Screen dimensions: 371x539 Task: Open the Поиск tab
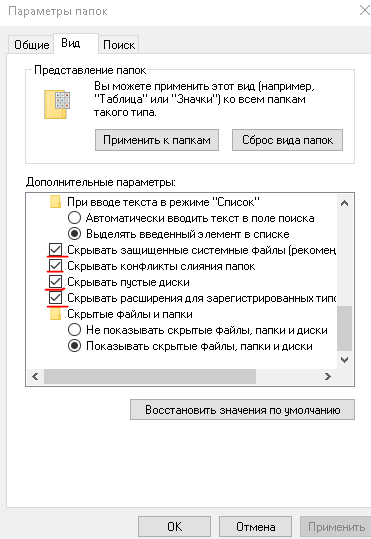[119, 45]
